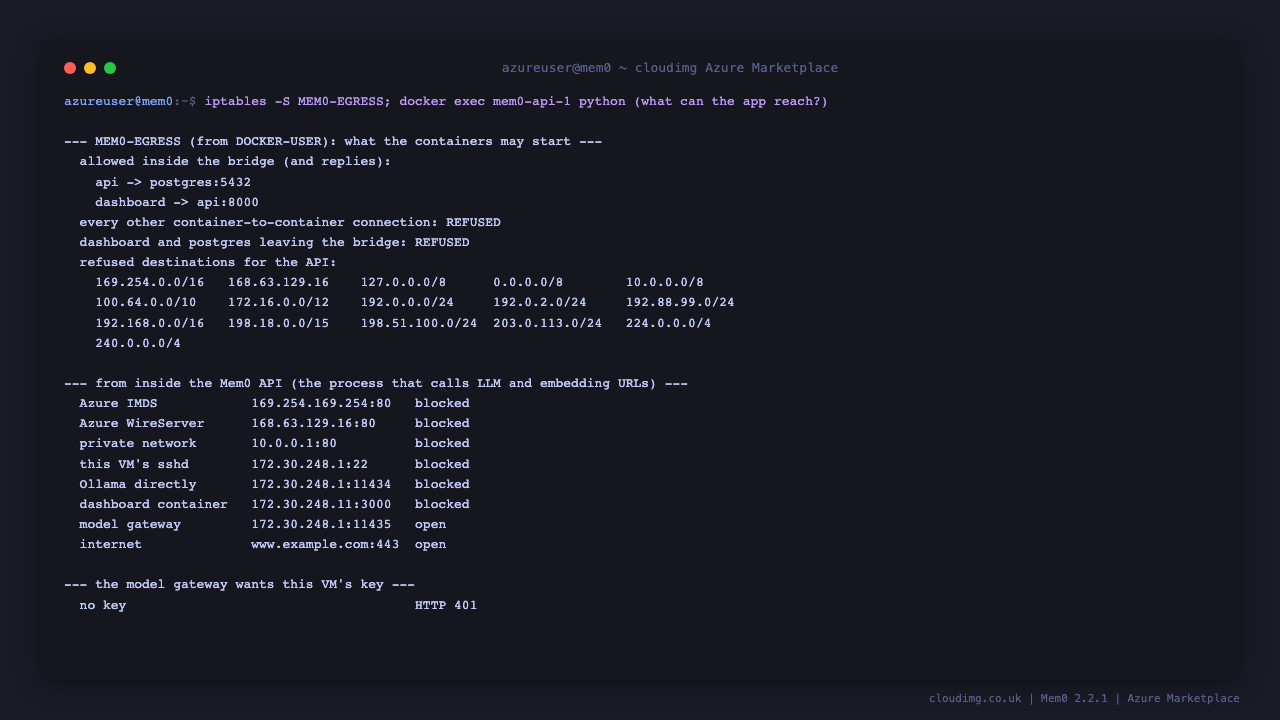
Task: Select the 198.51.100.0/24 refused destination
Action: (x=419, y=323)
